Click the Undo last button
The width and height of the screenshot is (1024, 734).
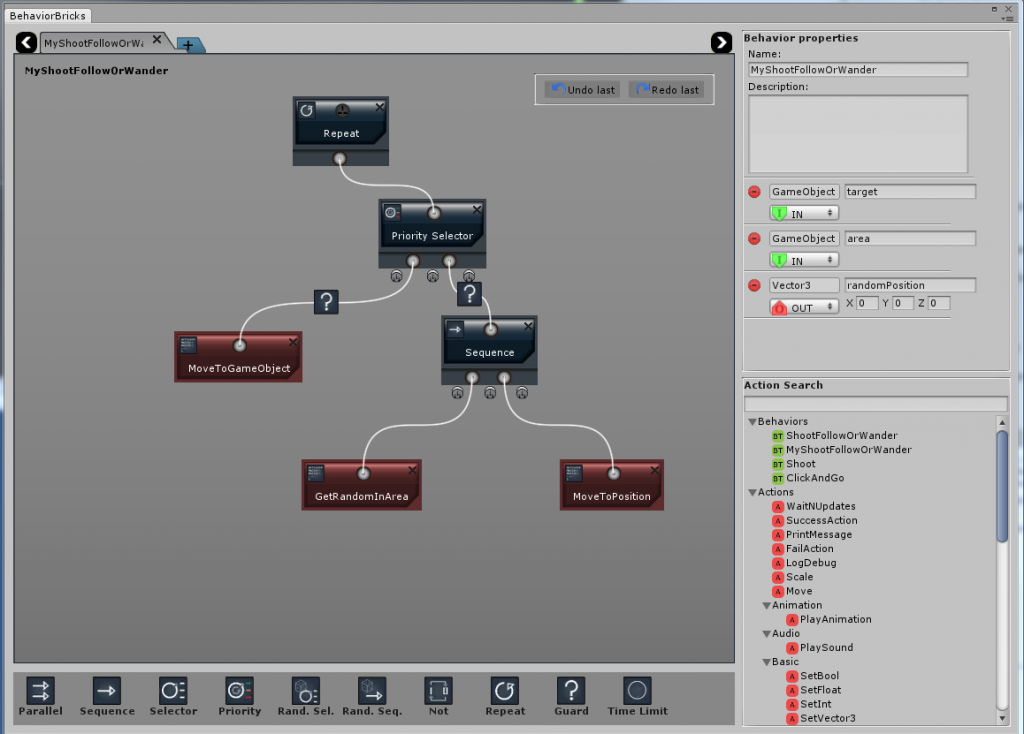(x=582, y=90)
